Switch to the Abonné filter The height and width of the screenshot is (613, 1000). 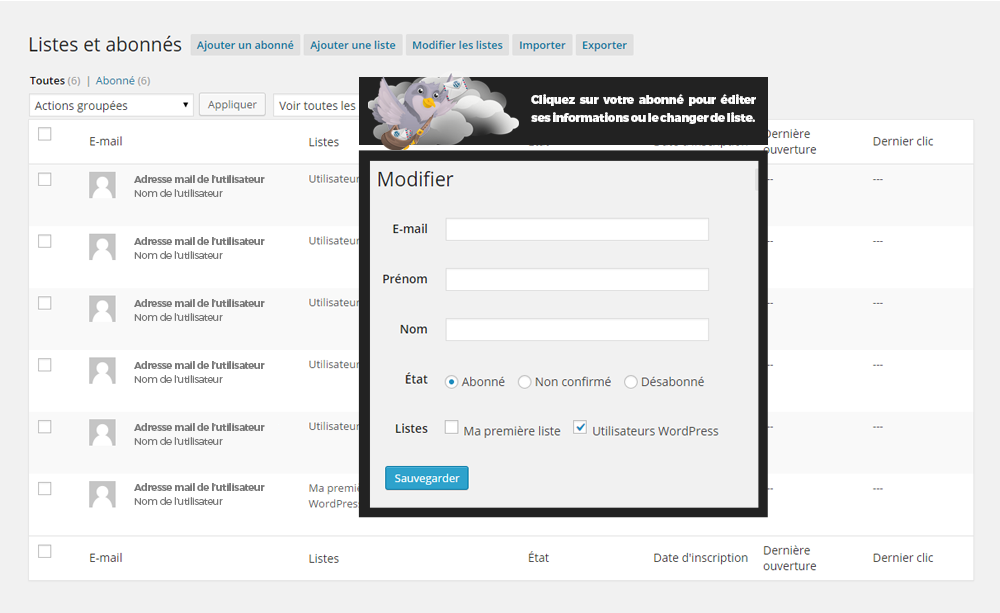(x=115, y=80)
